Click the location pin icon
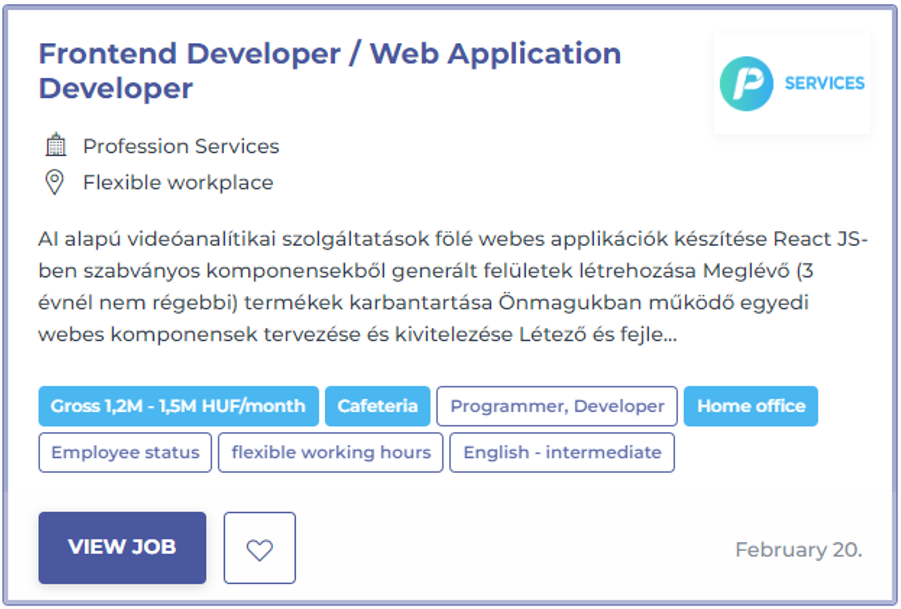901x609 pixels. [56, 183]
